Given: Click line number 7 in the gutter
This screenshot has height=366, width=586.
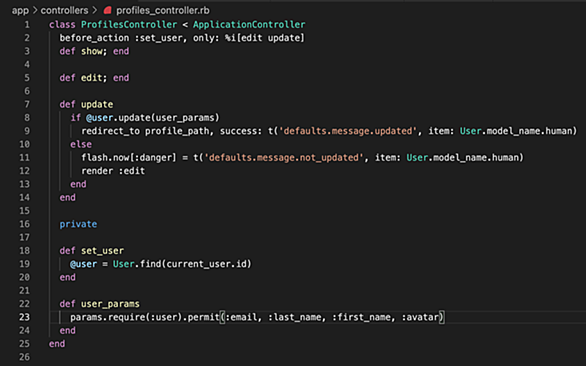Looking at the screenshot, I should coord(27,104).
